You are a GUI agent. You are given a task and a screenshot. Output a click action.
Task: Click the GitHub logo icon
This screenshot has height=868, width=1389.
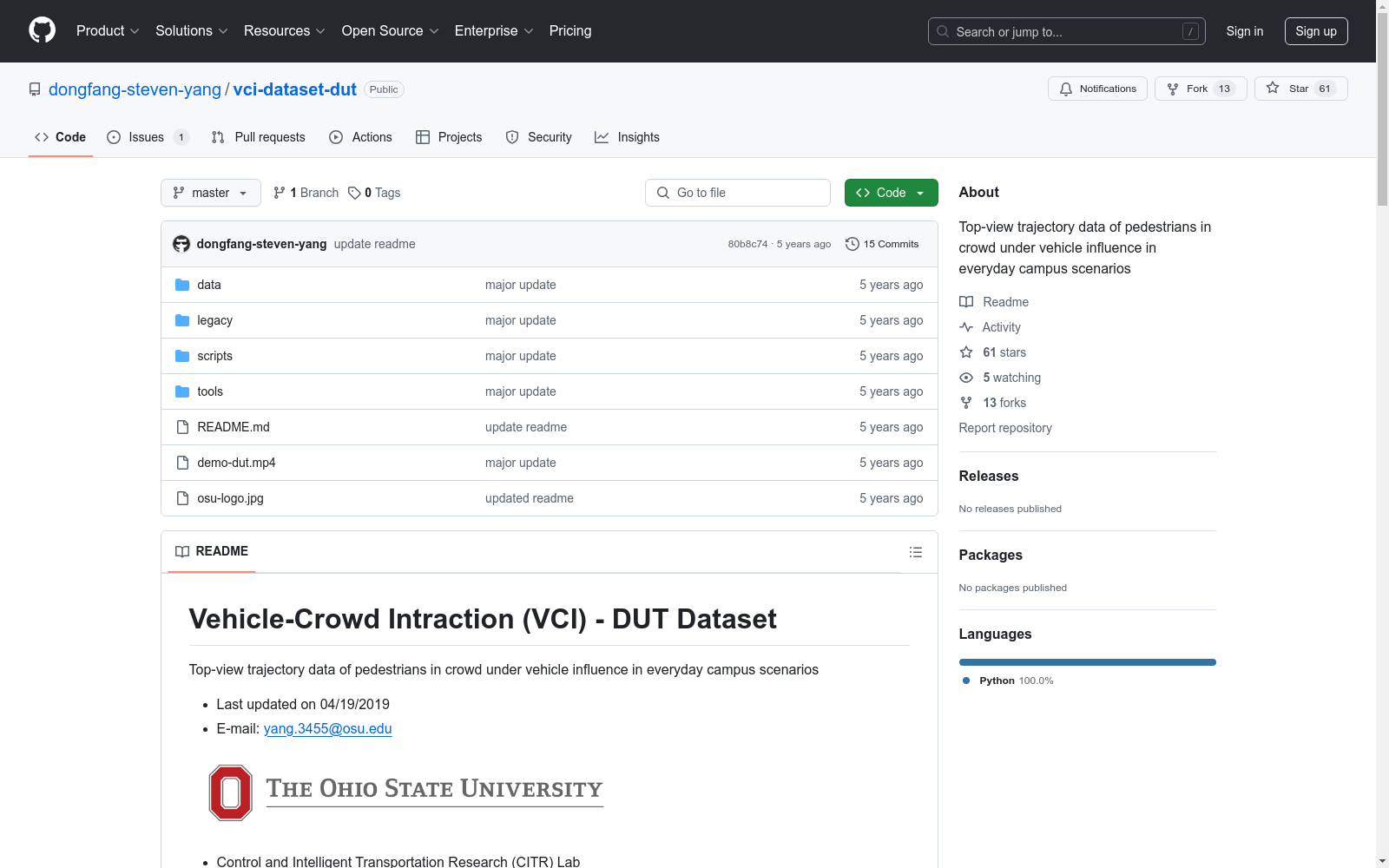(42, 30)
